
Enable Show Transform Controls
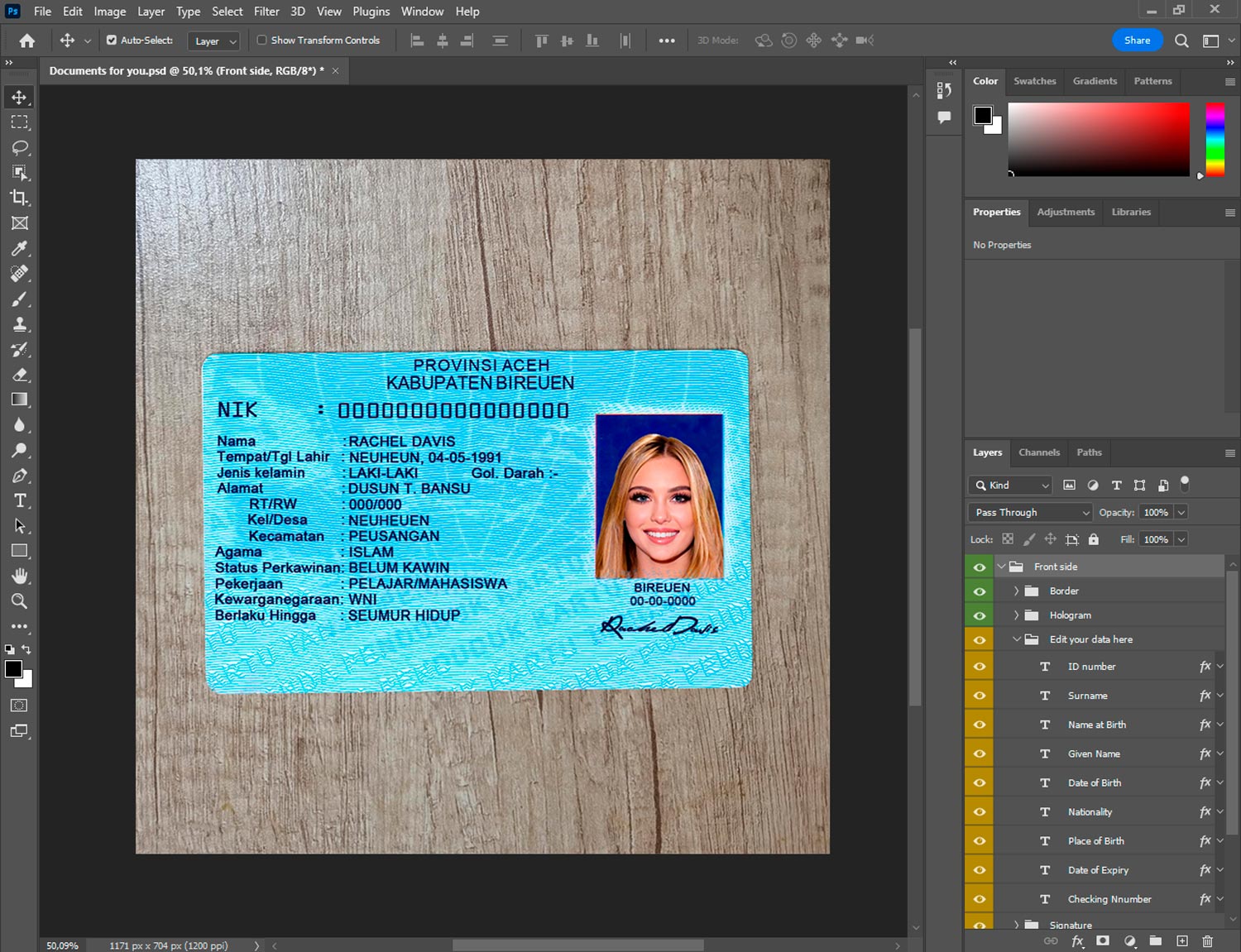tap(262, 40)
